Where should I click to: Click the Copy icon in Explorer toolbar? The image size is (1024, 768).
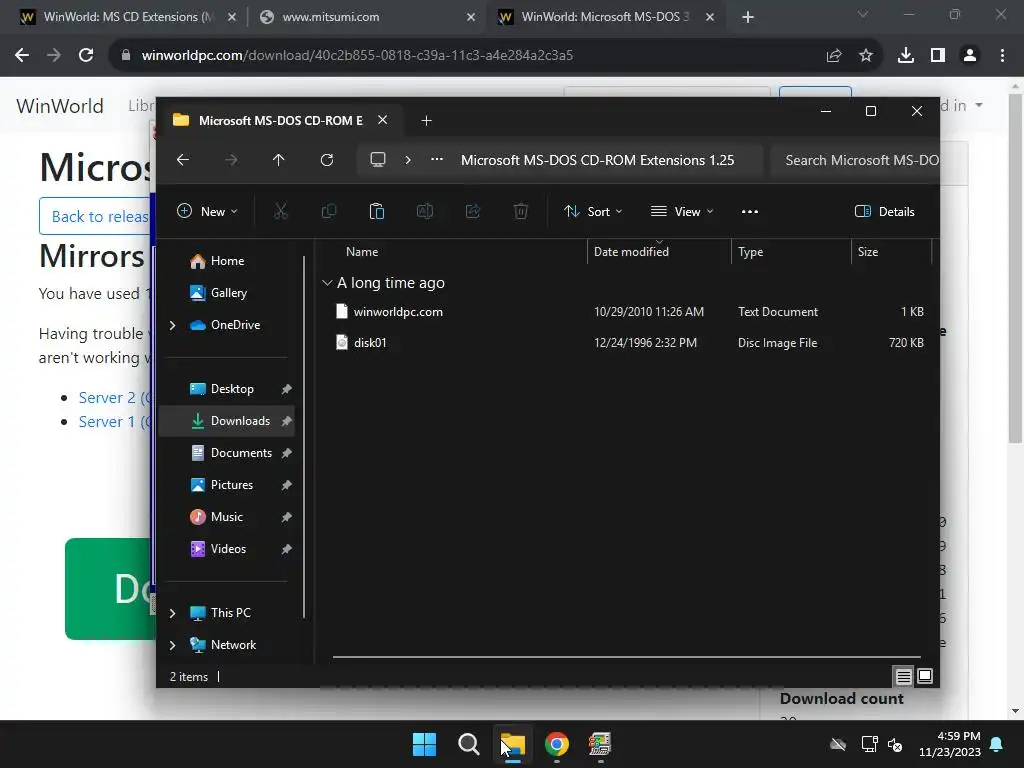coord(328,212)
